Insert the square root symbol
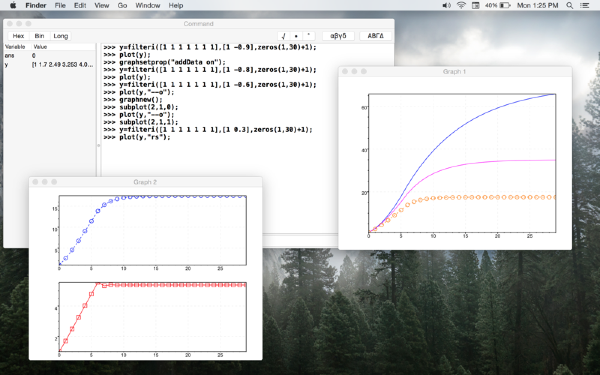Screen dimensions: 600x375 pyautogui.click(x=284, y=36)
